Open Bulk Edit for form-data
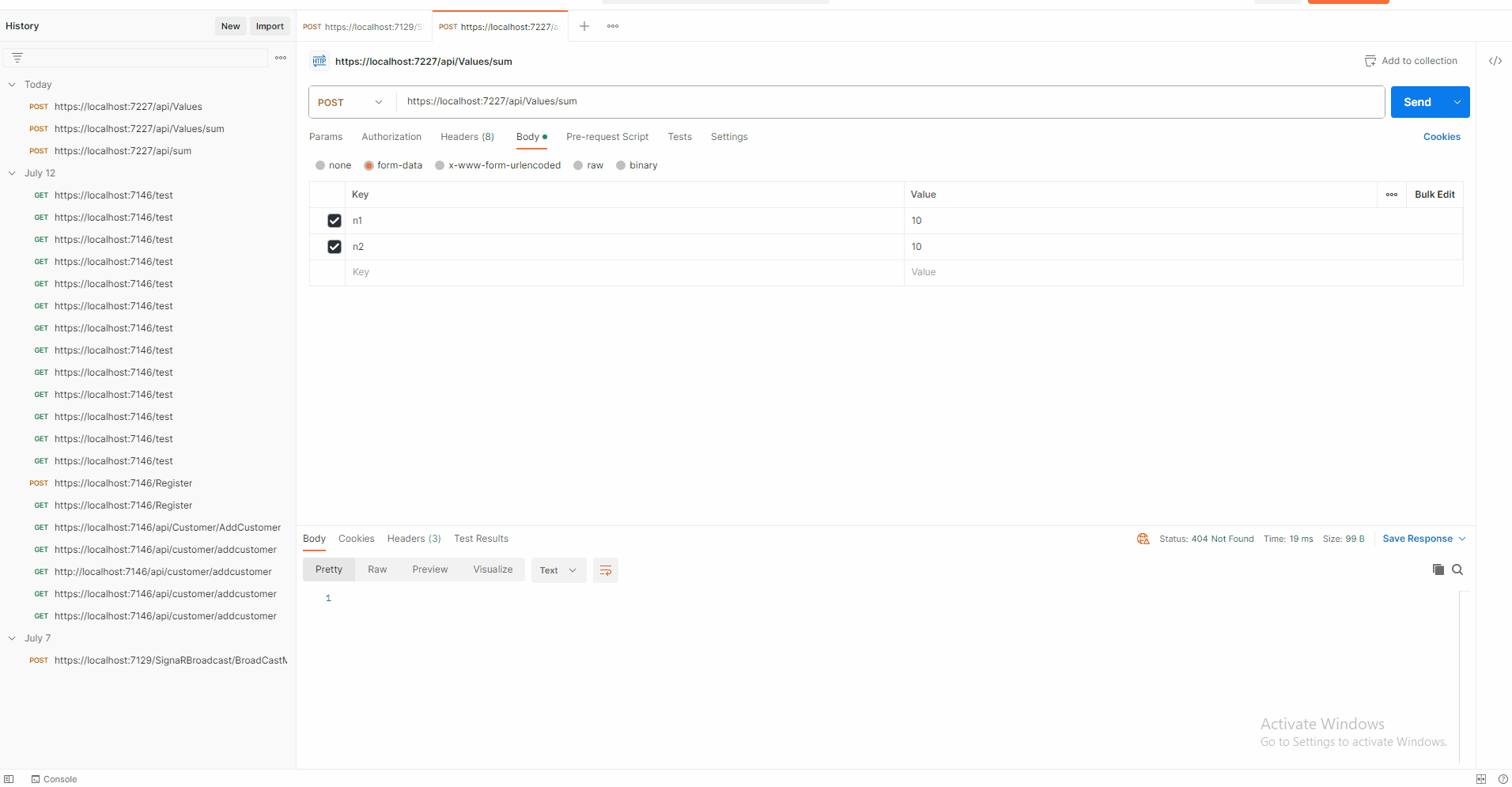This screenshot has height=787, width=1512. click(1435, 194)
